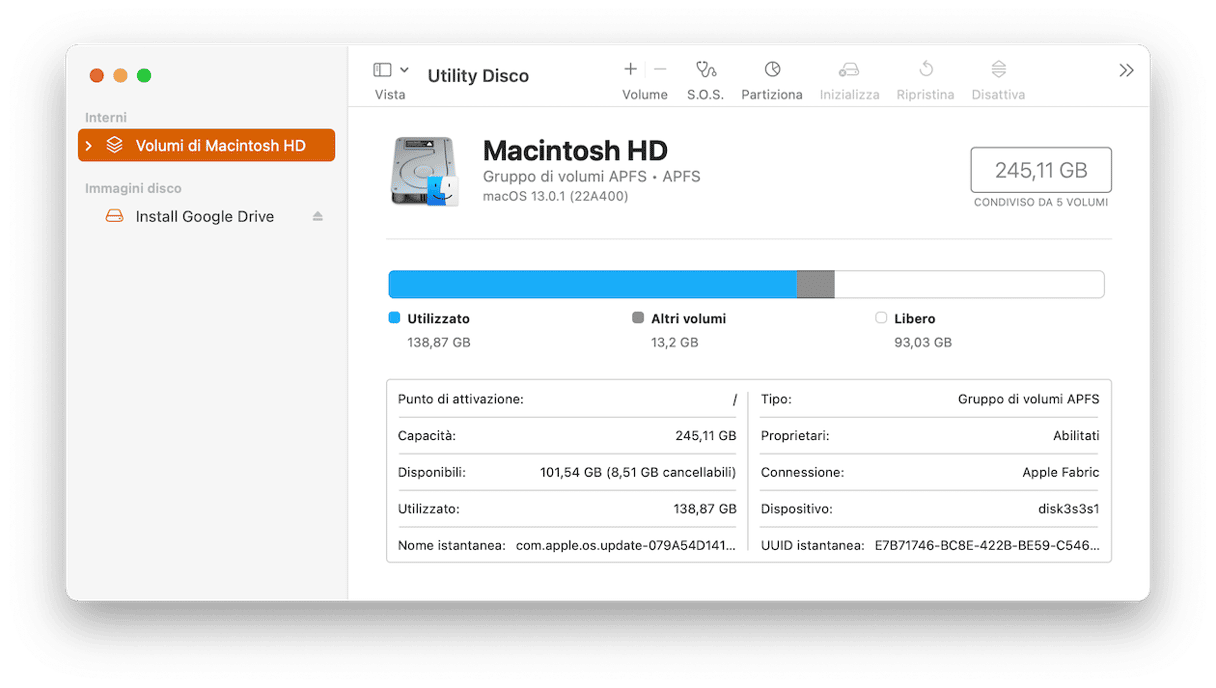Screen dimensions: 1216x688
Task: Click the blue Utilizzato legend swatch
Action: pos(394,318)
